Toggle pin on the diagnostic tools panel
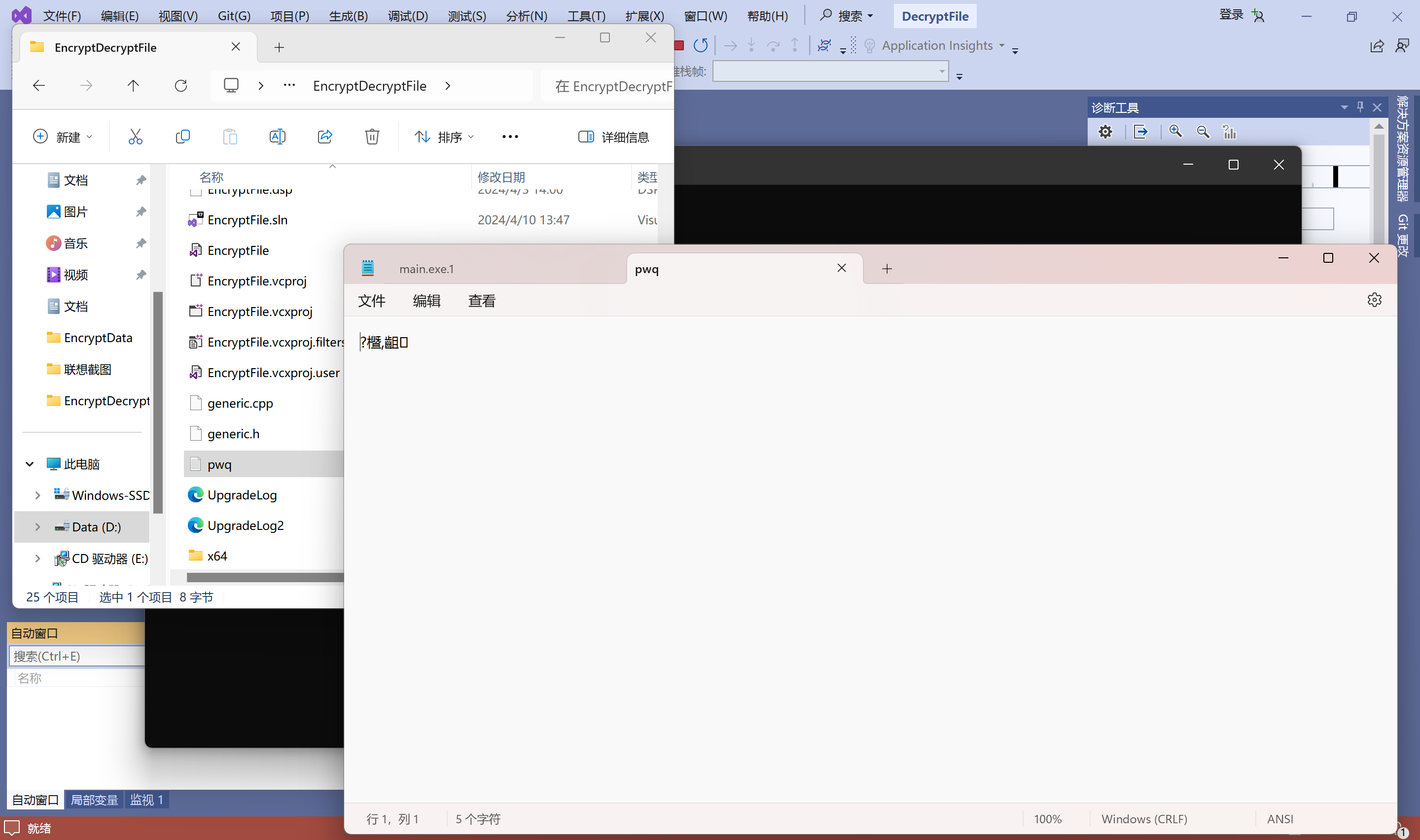1420x840 pixels. (1360, 107)
